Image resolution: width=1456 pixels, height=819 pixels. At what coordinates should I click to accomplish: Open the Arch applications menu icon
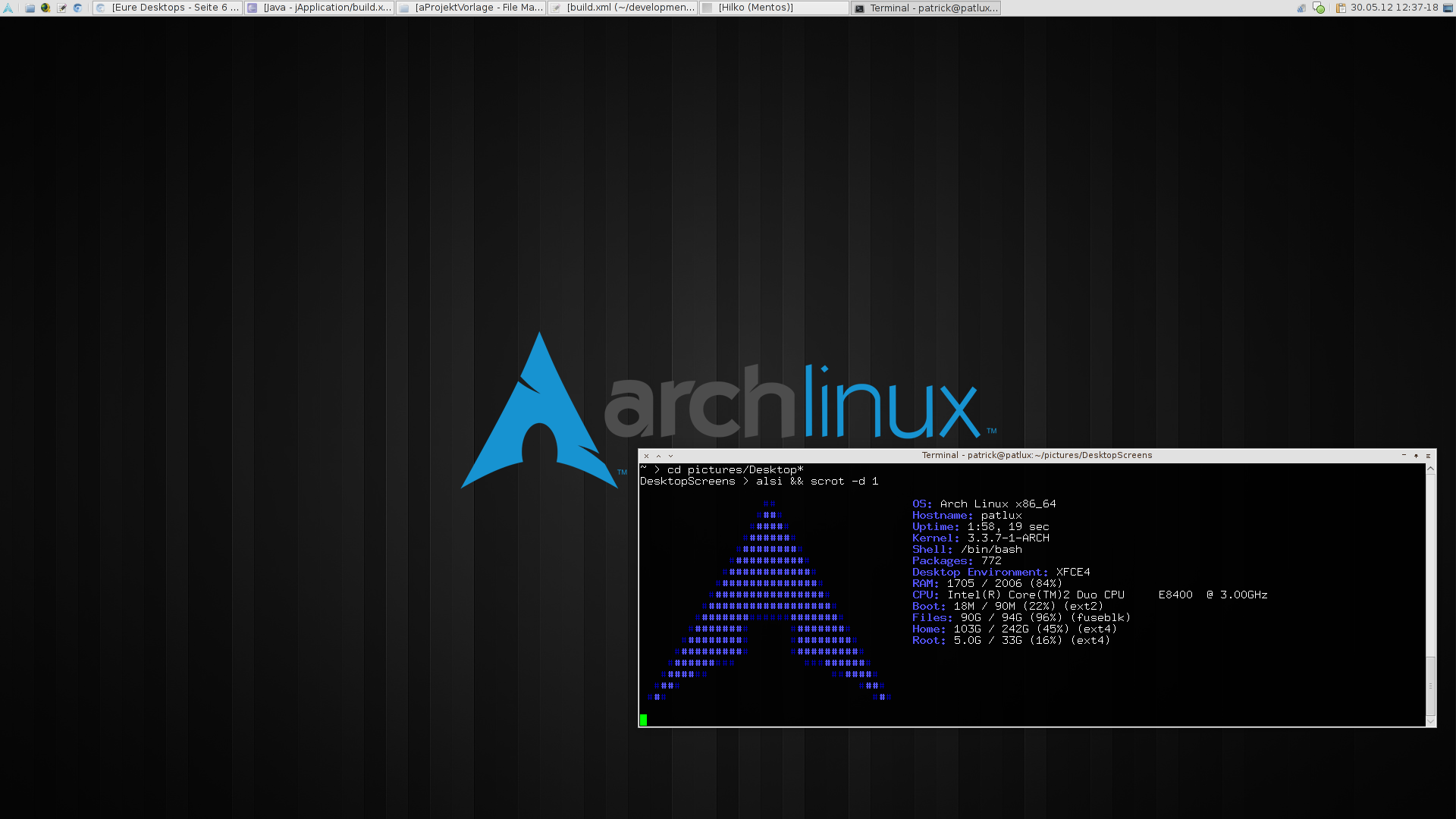[x=8, y=8]
